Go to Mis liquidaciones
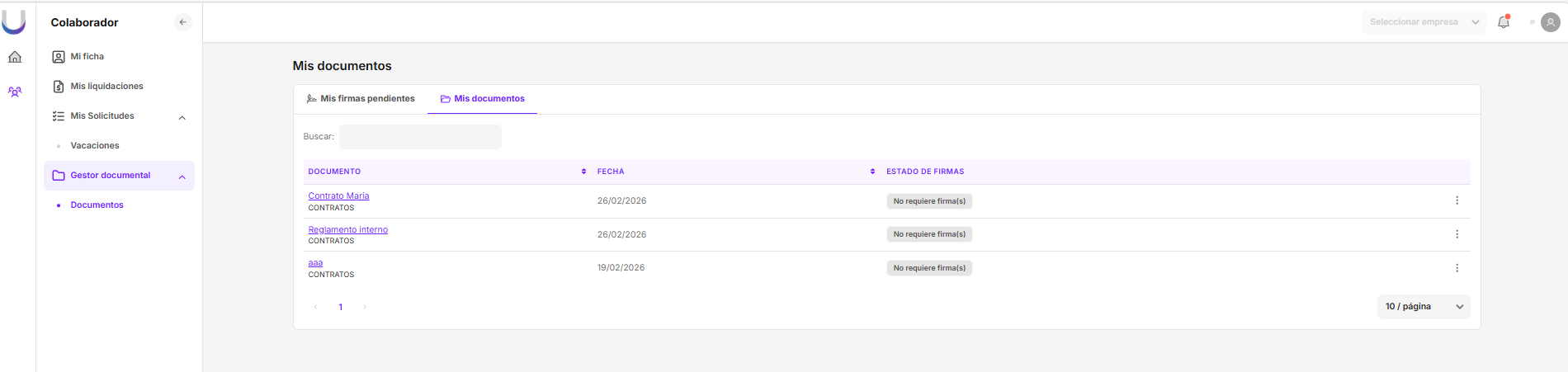The image size is (1568, 372). pos(106,87)
